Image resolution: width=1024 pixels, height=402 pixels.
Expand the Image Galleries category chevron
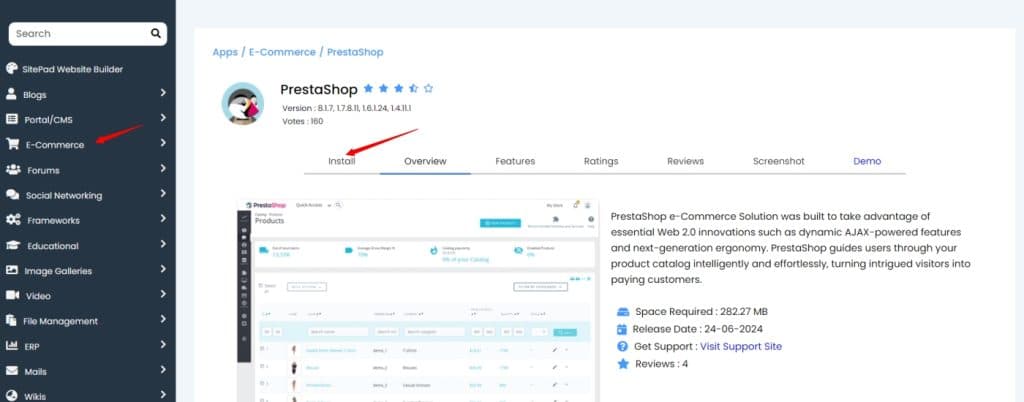(163, 270)
